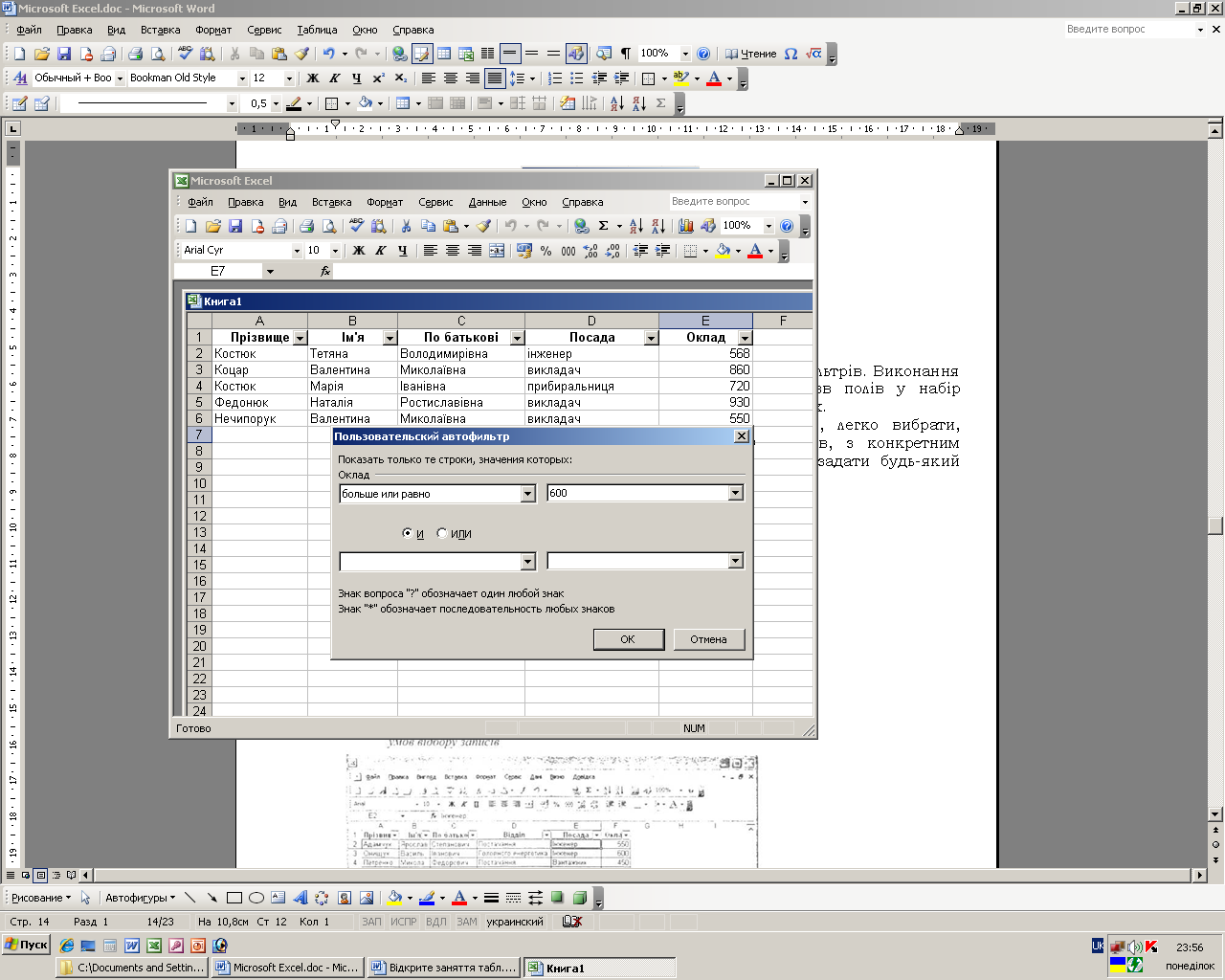This screenshot has height=980, width=1225.
Task: Open 'больше или равно' condition dropdown
Action: (x=527, y=494)
